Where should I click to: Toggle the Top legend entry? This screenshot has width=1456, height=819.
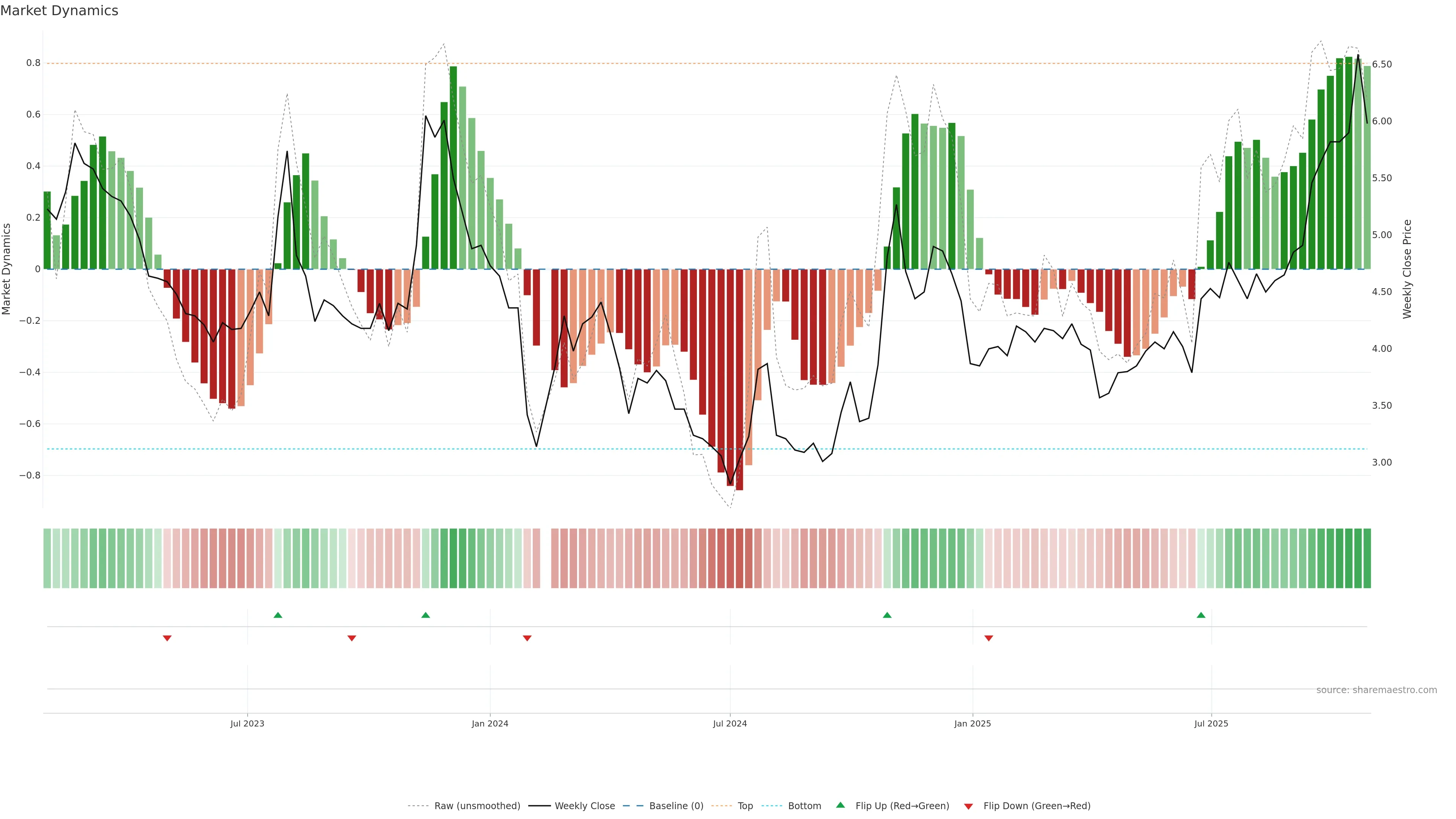745,806
